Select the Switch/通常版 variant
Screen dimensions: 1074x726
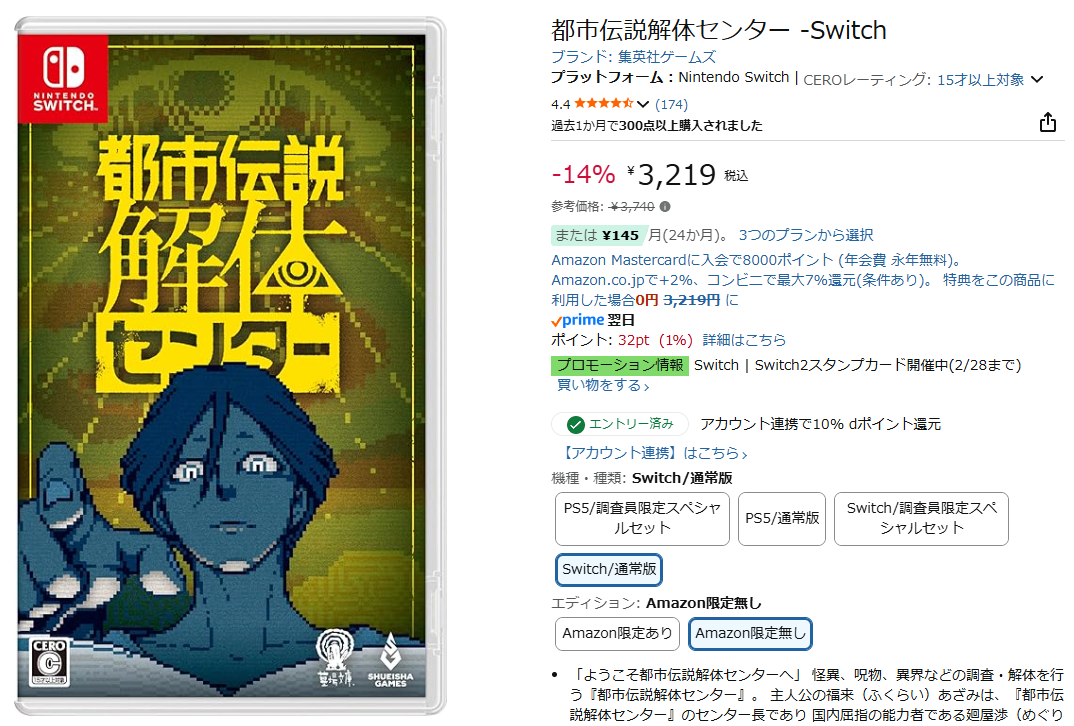coord(609,570)
